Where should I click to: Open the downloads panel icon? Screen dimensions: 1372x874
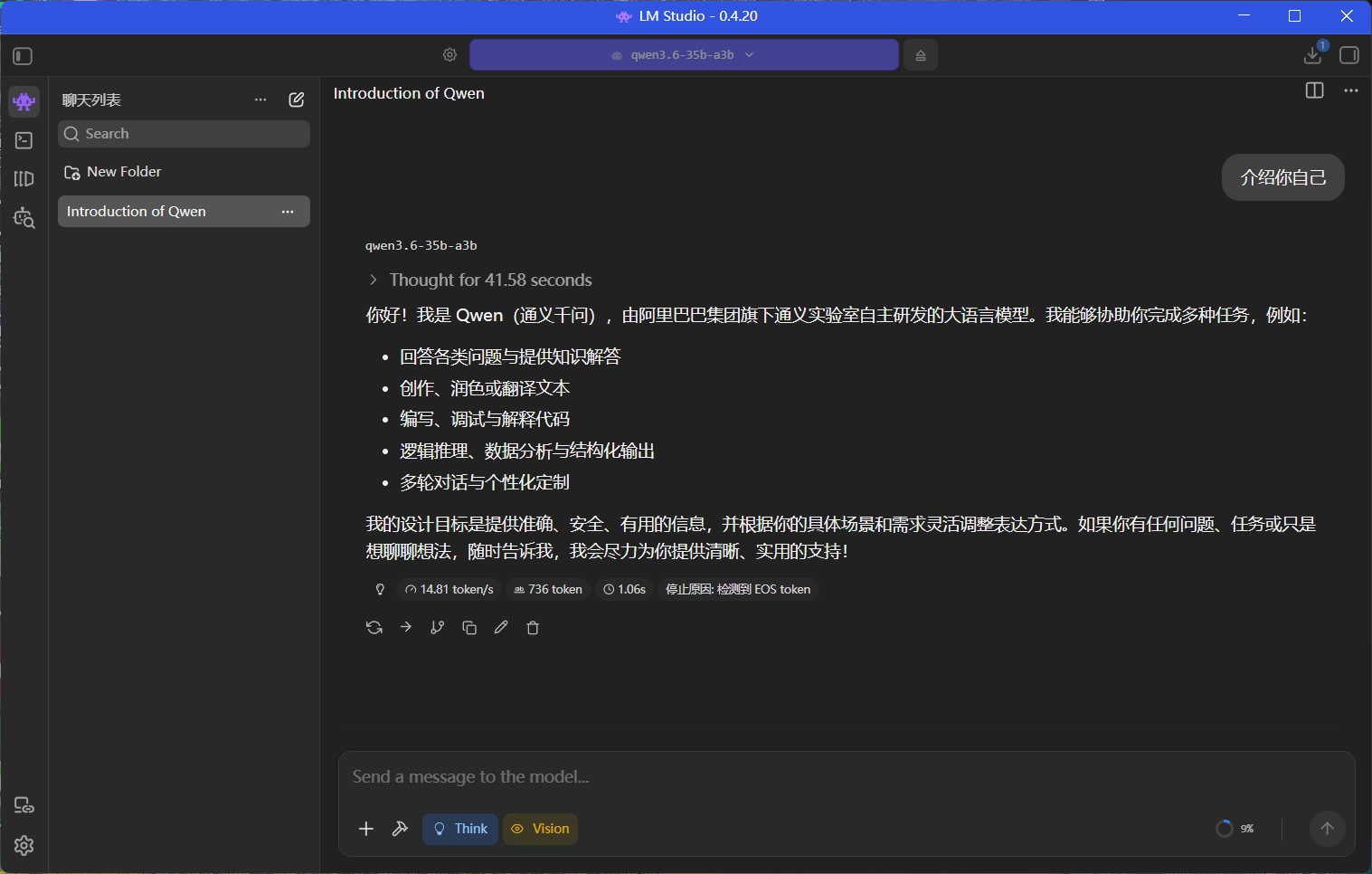tap(1313, 55)
